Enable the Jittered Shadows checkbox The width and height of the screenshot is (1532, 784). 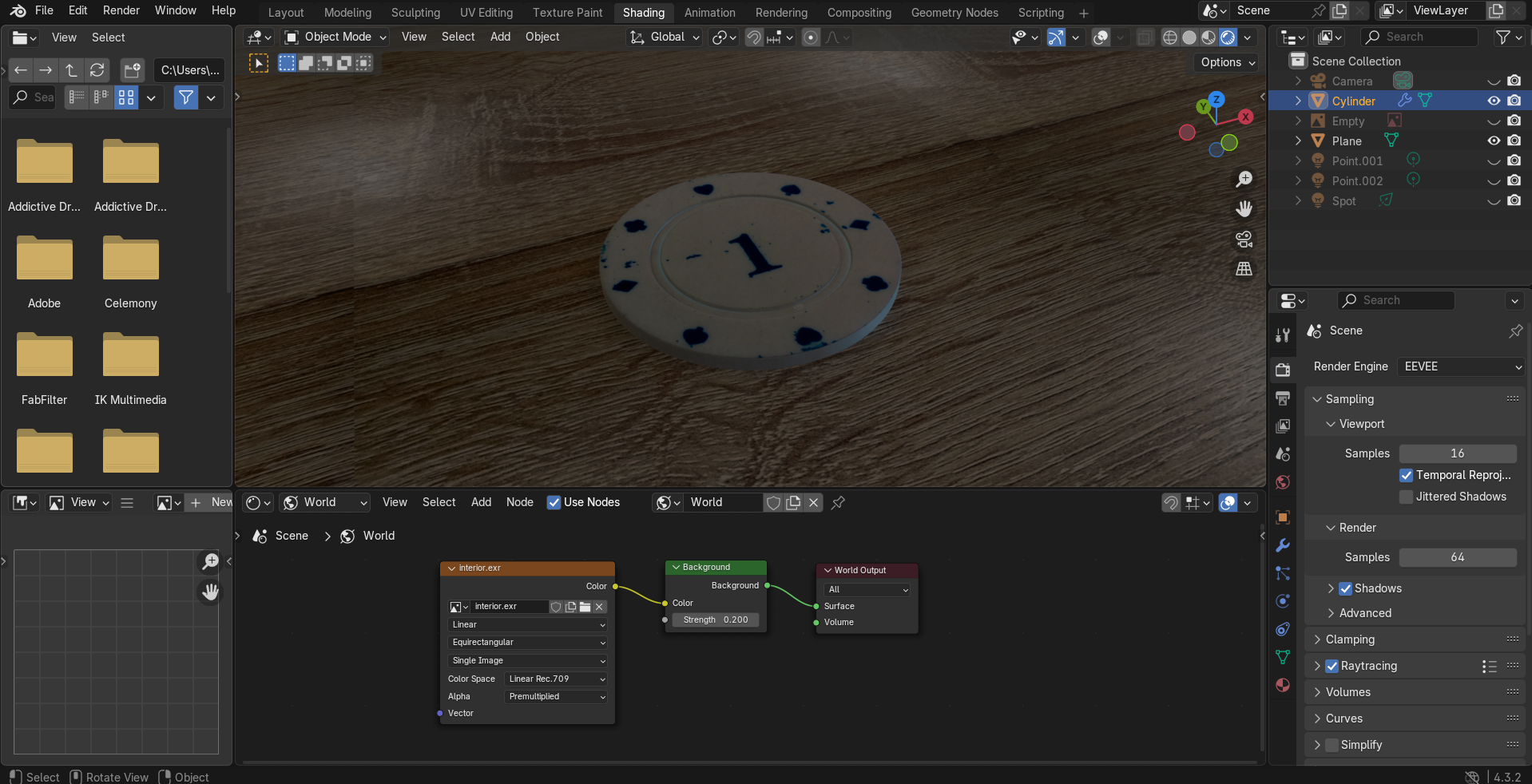[x=1407, y=497]
